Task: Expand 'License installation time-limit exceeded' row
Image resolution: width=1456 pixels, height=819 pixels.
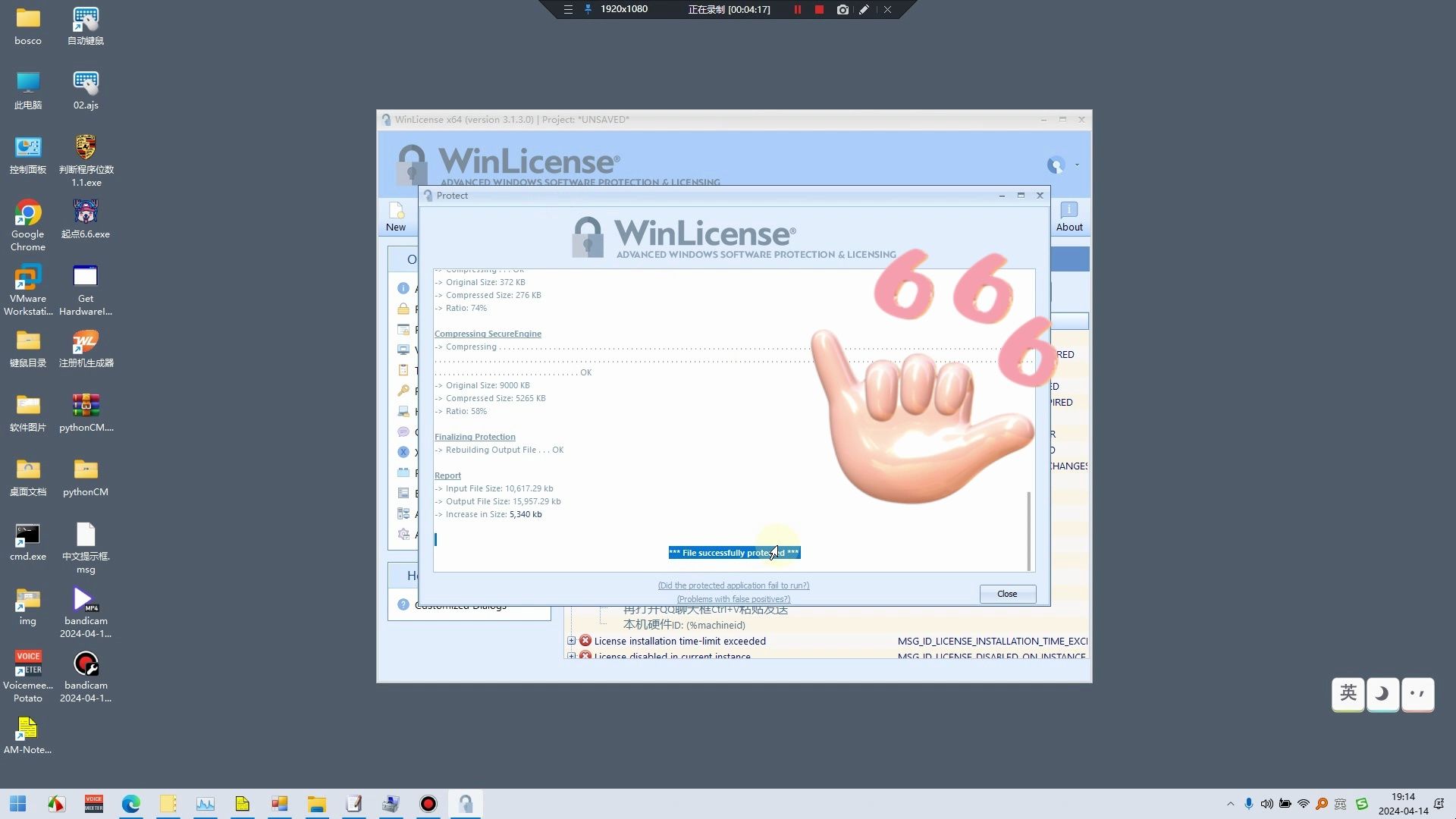Action: 571,641
